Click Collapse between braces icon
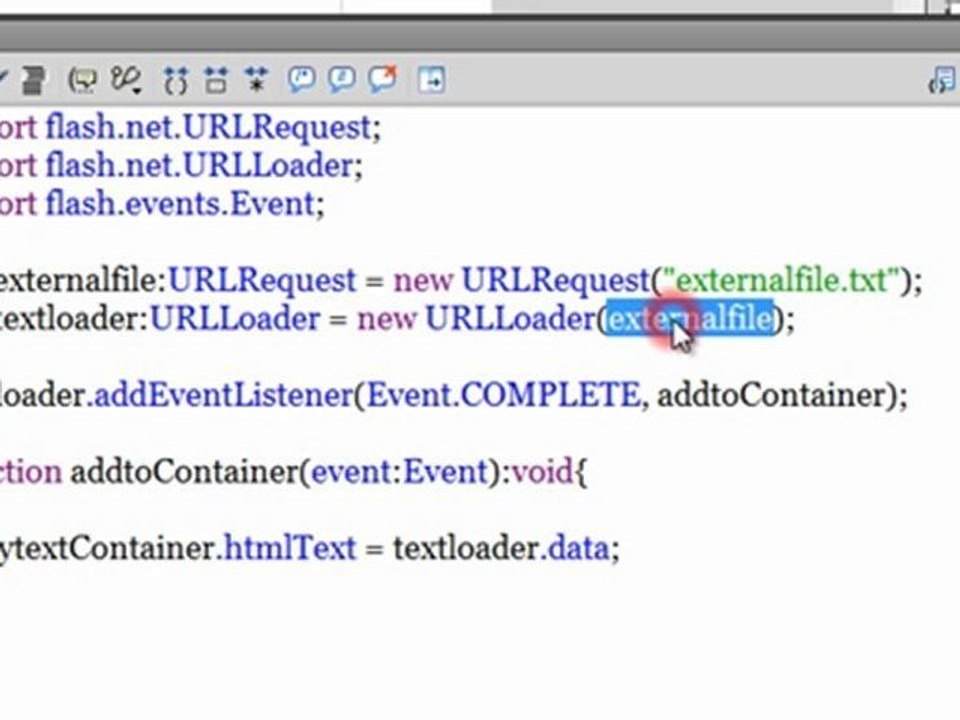The image size is (960, 720). pos(176,80)
